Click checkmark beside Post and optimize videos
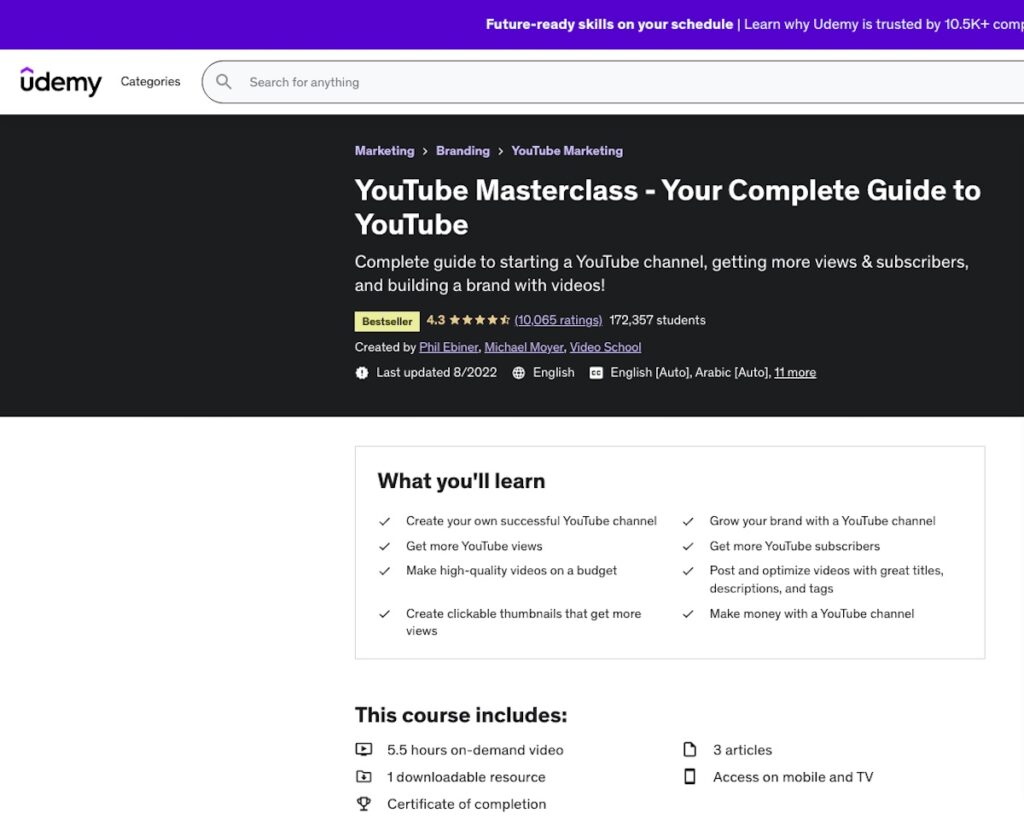This screenshot has width=1024, height=825. pos(688,571)
